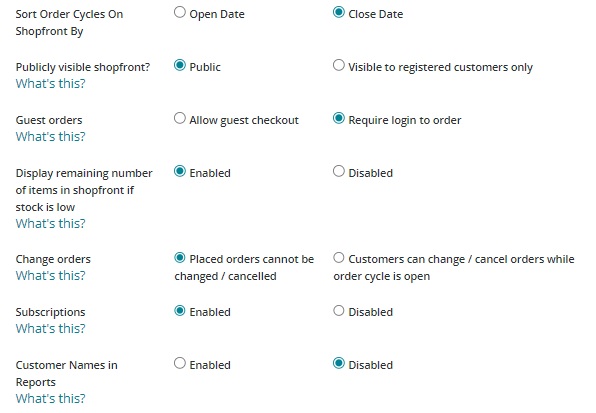
Task: Open What's this? under Change orders
Action: pyautogui.click(x=51, y=275)
